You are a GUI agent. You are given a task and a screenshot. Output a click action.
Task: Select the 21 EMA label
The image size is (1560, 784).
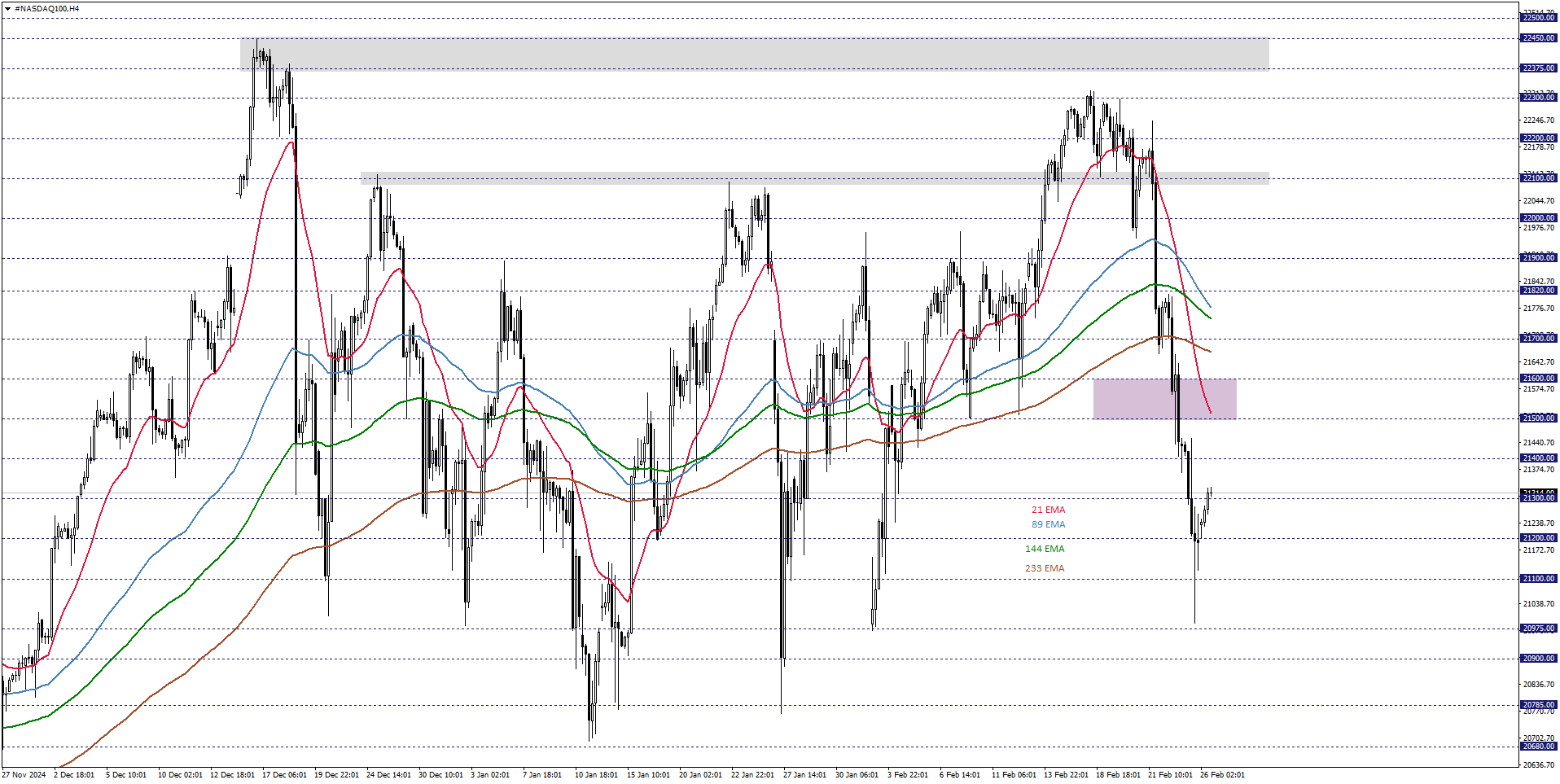pos(1048,510)
